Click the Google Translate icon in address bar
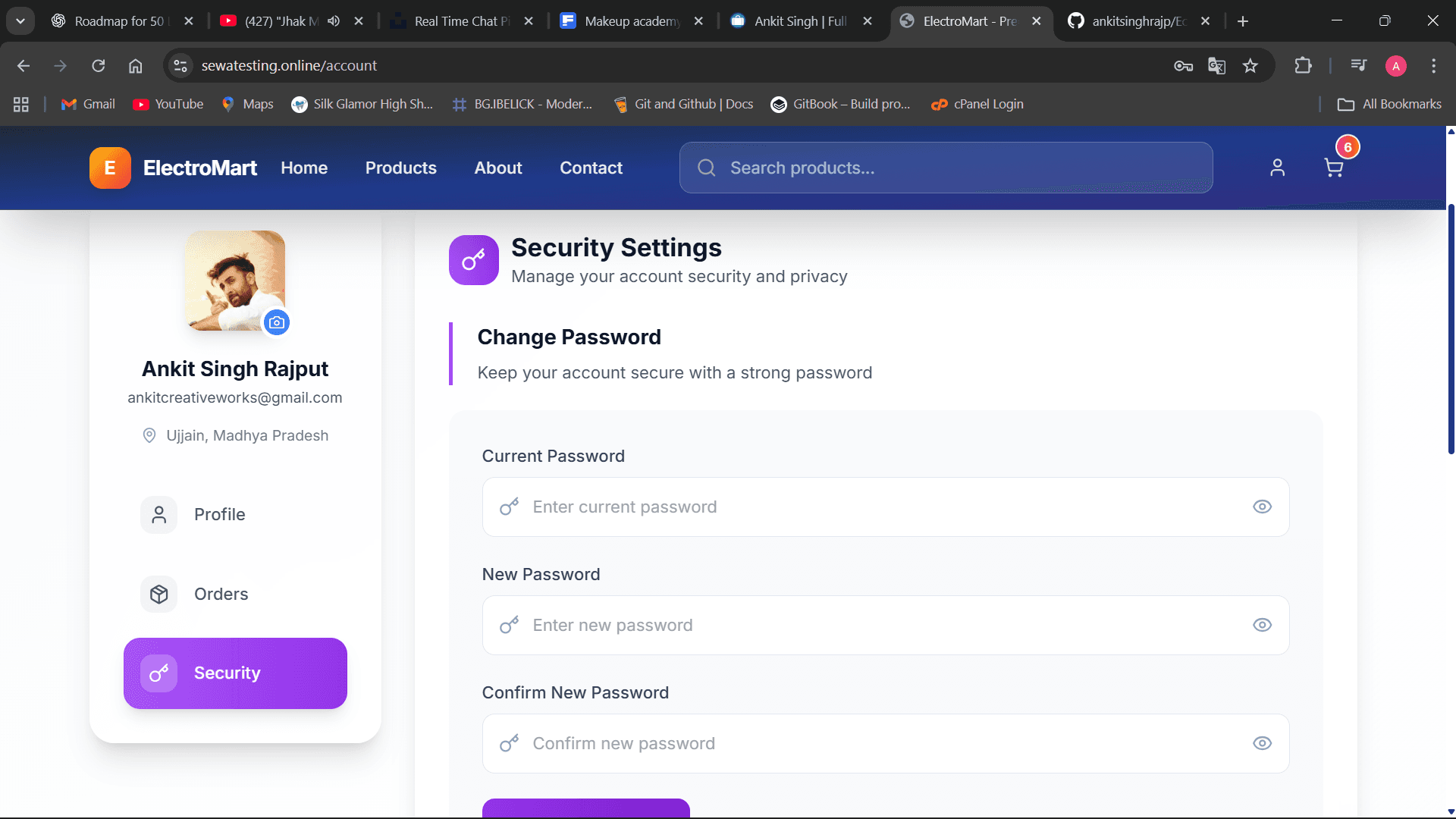This screenshot has width=1456, height=819. coord(1216,66)
